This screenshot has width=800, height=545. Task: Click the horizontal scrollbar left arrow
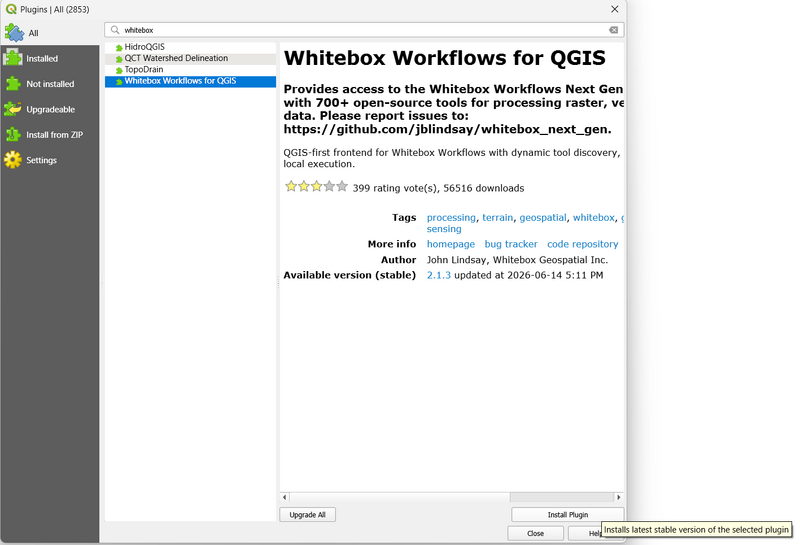[285, 497]
